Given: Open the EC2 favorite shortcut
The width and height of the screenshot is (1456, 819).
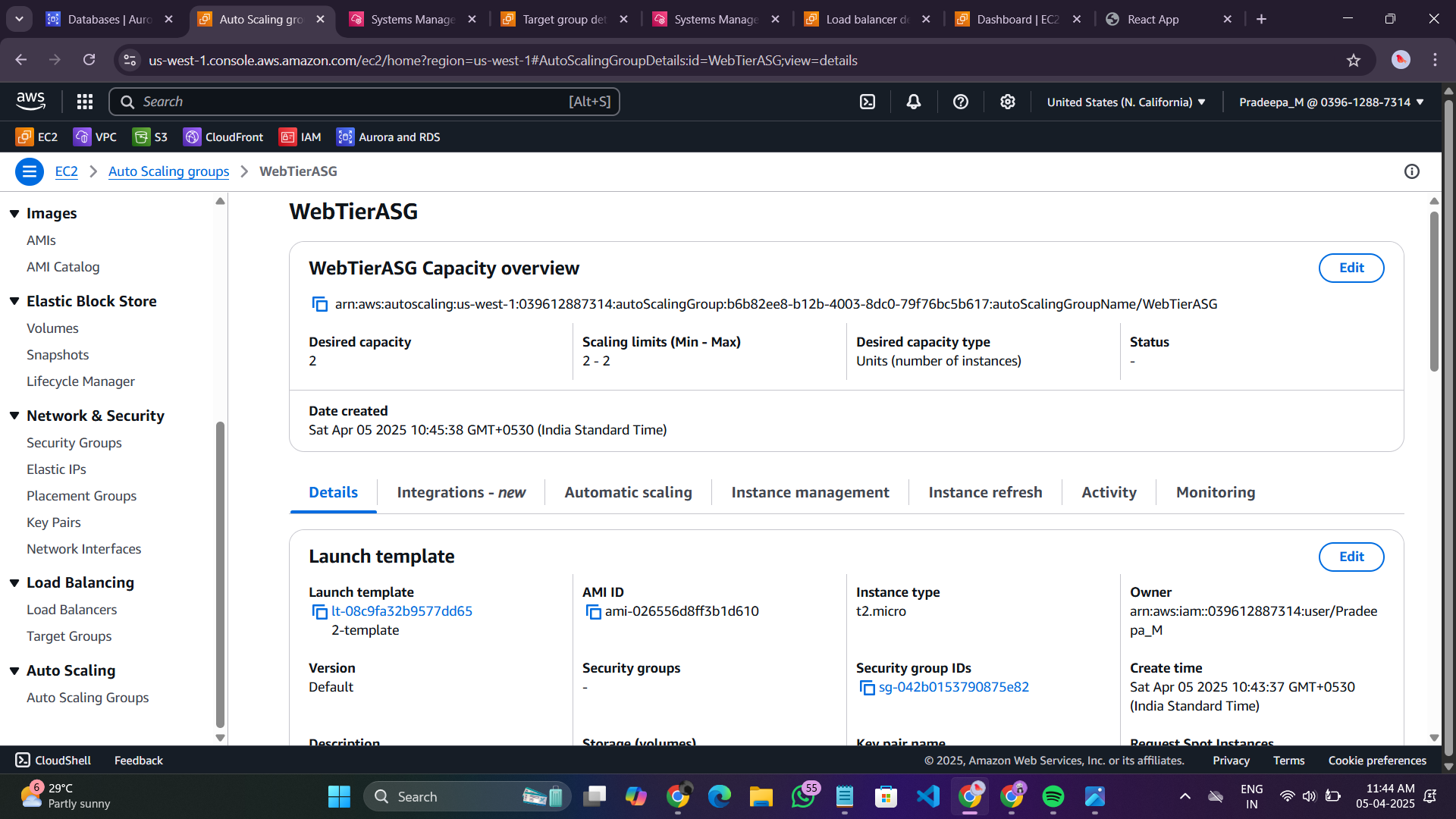Looking at the screenshot, I should click(36, 136).
